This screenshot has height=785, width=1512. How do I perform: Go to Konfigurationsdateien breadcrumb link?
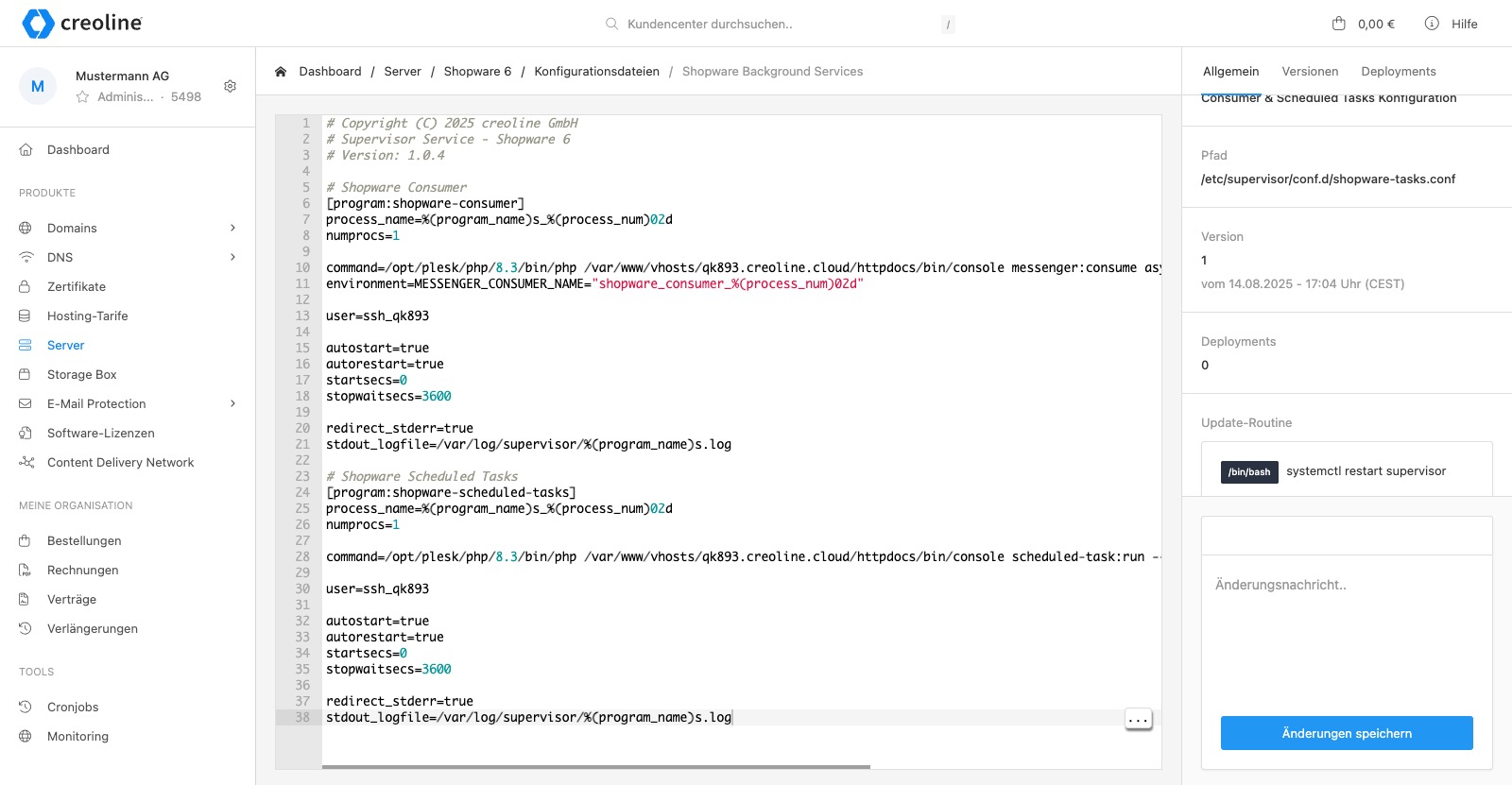pyautogui.click(x=596, y=72)
